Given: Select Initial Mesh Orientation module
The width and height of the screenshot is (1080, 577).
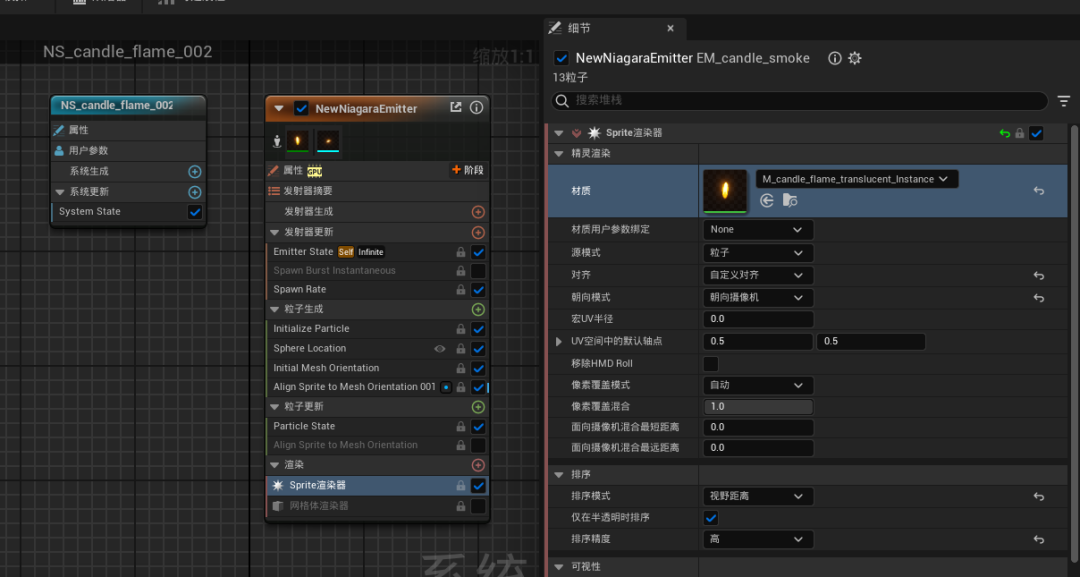Looking at the screenshot, I should pos(377,368).
